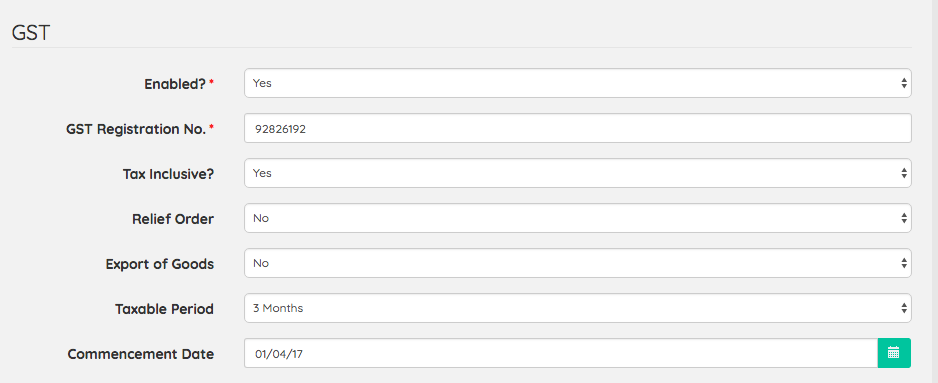This screenshot has width=938, height=383.
Task: Click the Relief Order select arrows
Action: click(904, 218)
